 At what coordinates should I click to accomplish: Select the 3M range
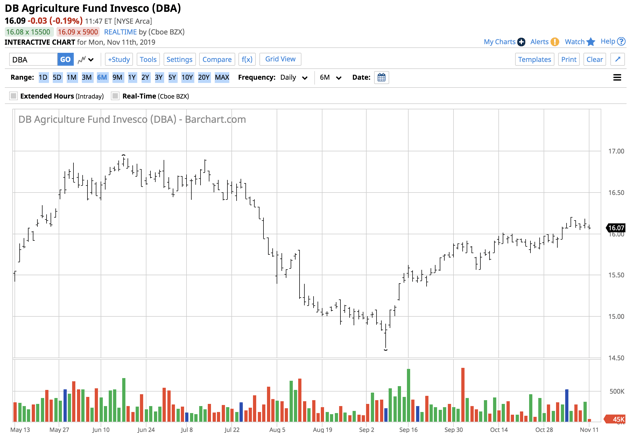[87, 78]
